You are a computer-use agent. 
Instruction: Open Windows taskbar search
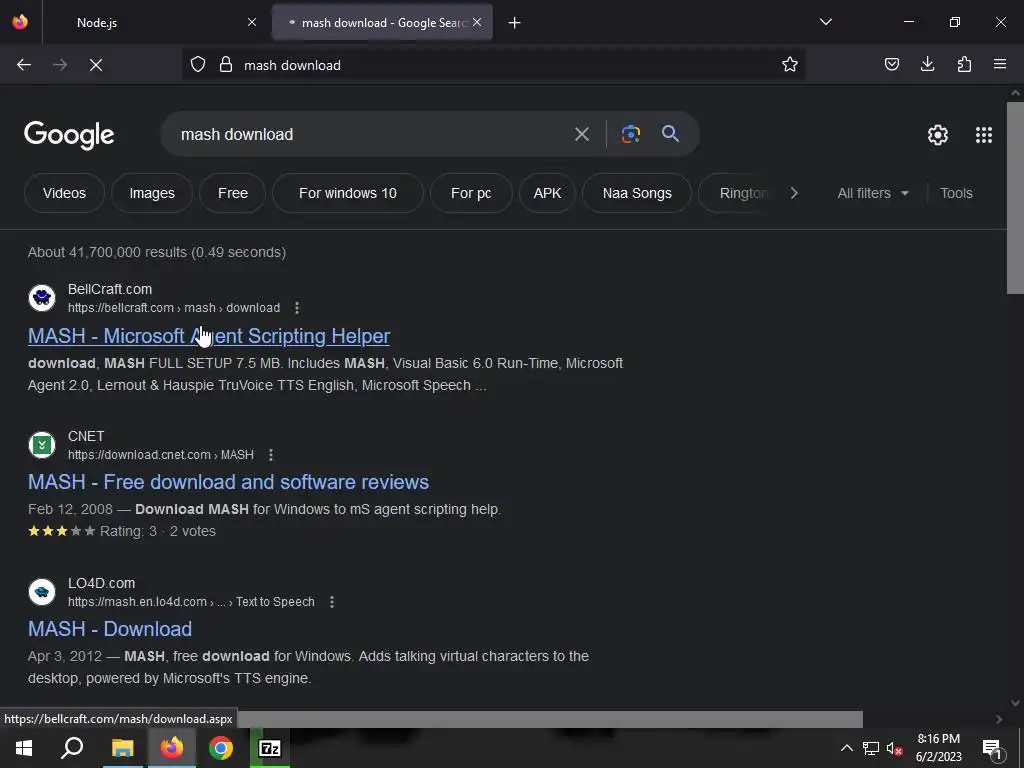(x=72, y=748)
